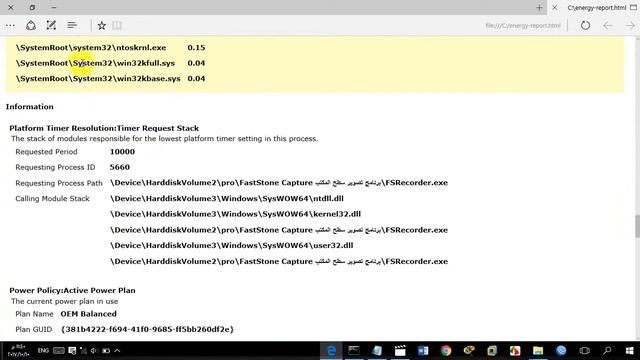This screenshot has width=640, height=360.
Task: Show hidden system tray icons chevron
Action: (x=117, y=351)
